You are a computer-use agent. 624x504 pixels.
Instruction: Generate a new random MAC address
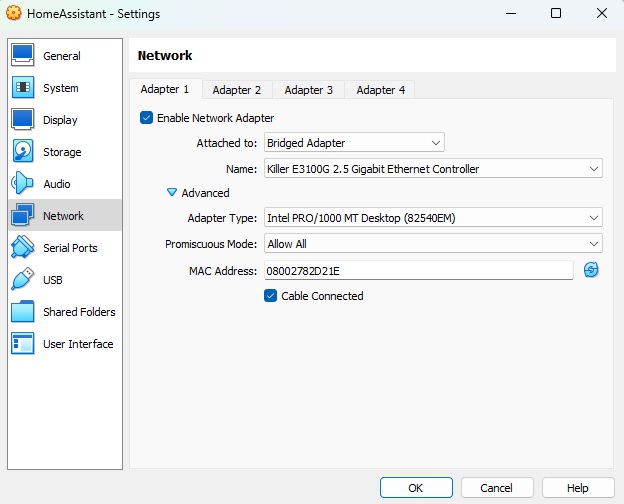591,270
